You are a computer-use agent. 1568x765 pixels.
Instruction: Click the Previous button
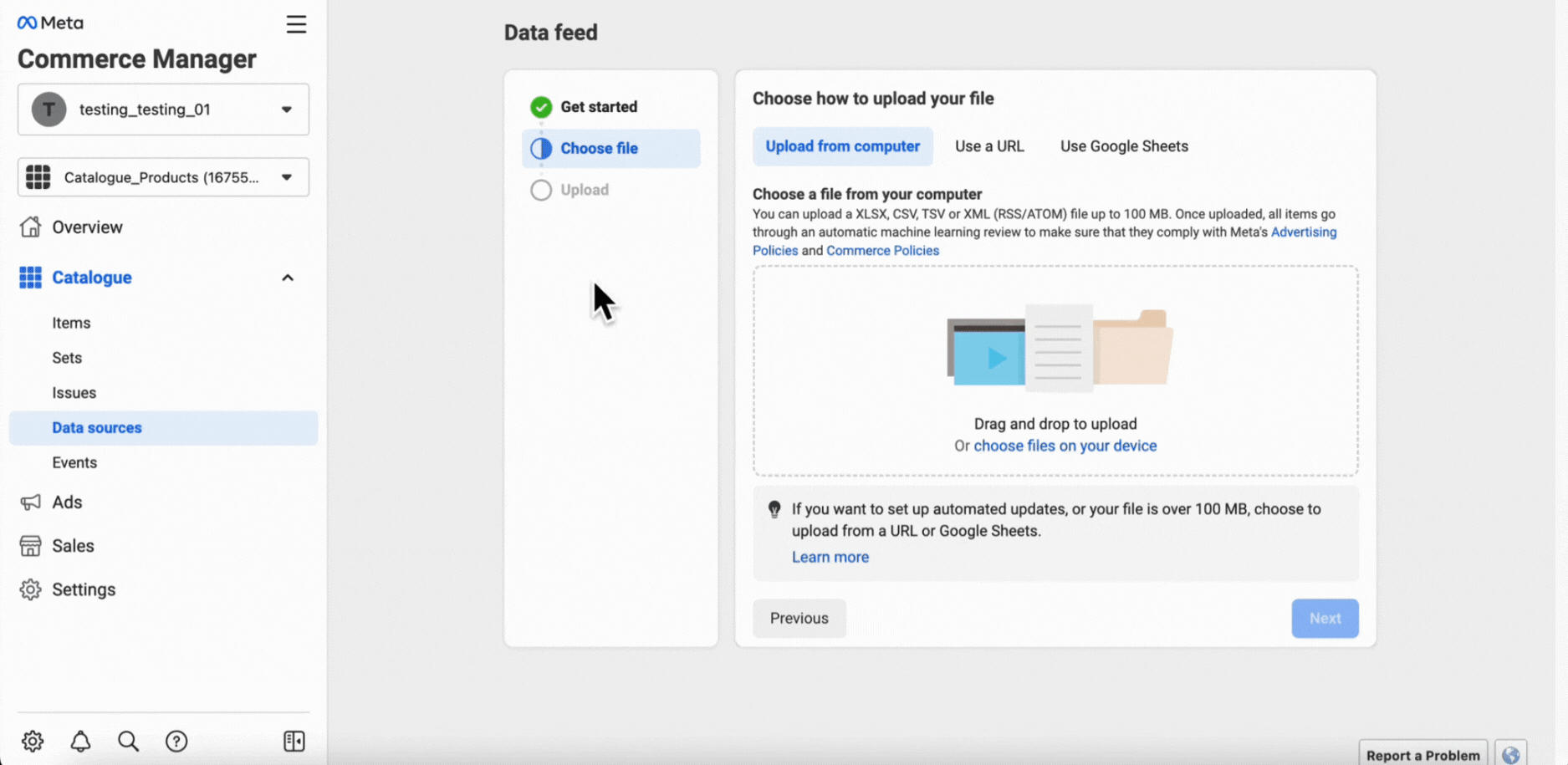[799, 619]
